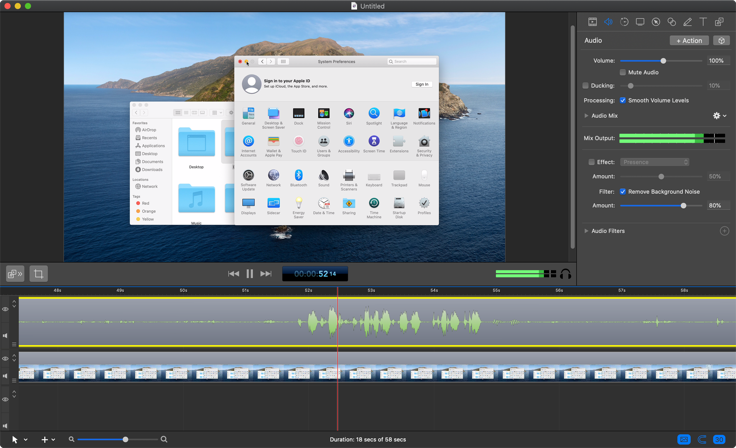Mute the audio track speaker icon
The width and height of the screenshot is (736, 448).
(x=5, y=335)
